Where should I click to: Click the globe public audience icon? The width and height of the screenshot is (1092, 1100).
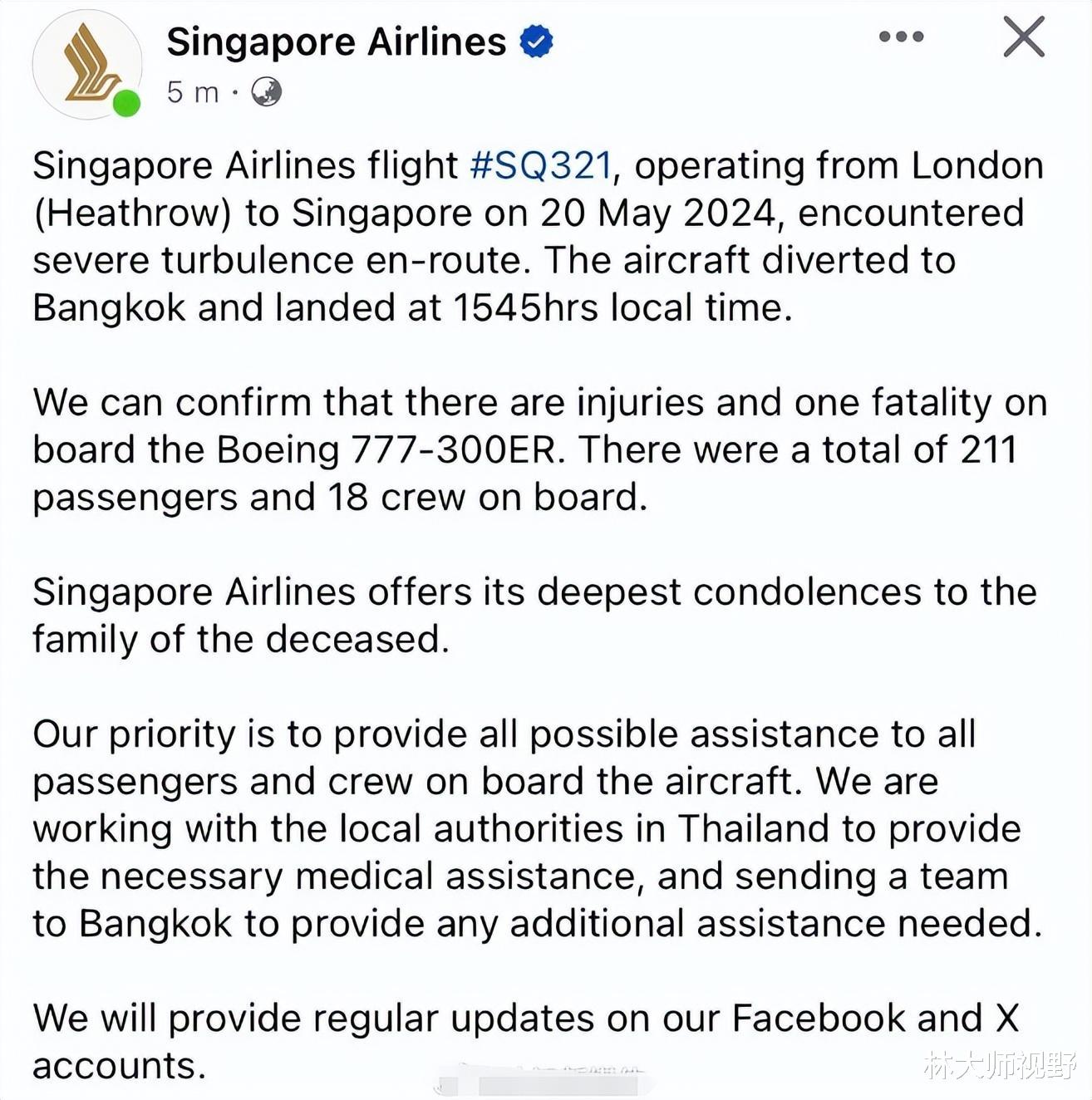pyautogui.click(x=266, y=91)
